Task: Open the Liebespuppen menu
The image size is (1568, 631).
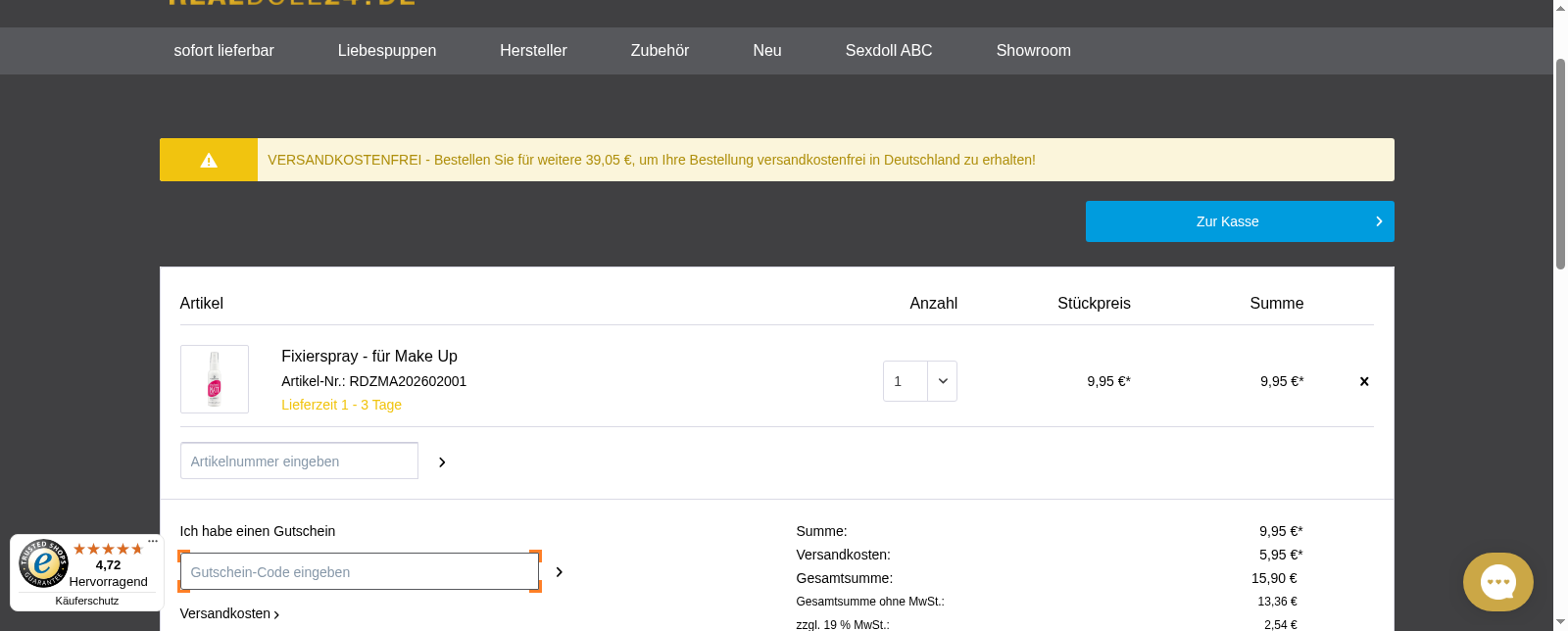Action: tap(387, 51)
